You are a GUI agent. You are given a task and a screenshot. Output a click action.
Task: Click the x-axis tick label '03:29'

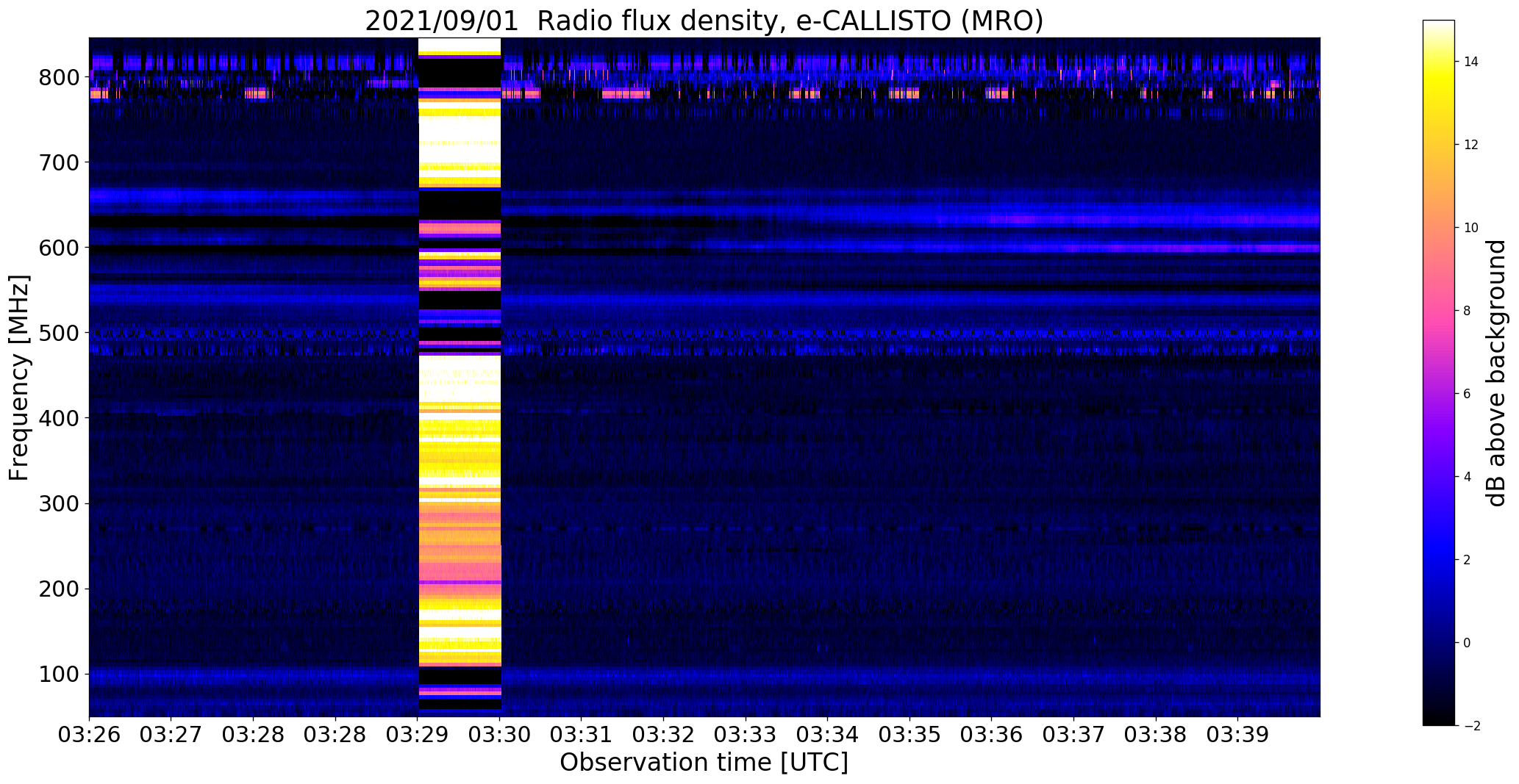click(x=418, y=736)
